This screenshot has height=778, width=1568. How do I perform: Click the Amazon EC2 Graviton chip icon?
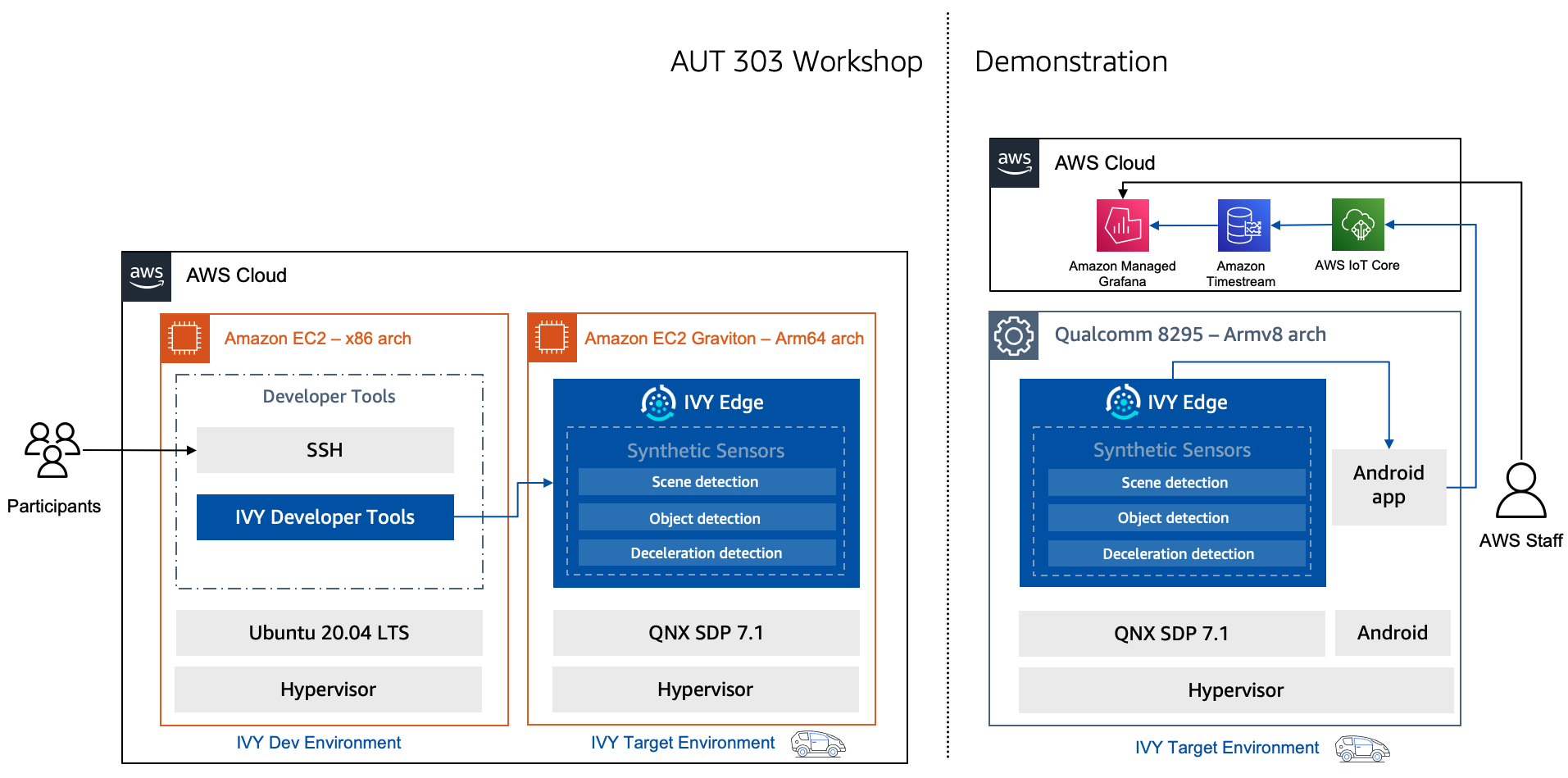[551, 338]
